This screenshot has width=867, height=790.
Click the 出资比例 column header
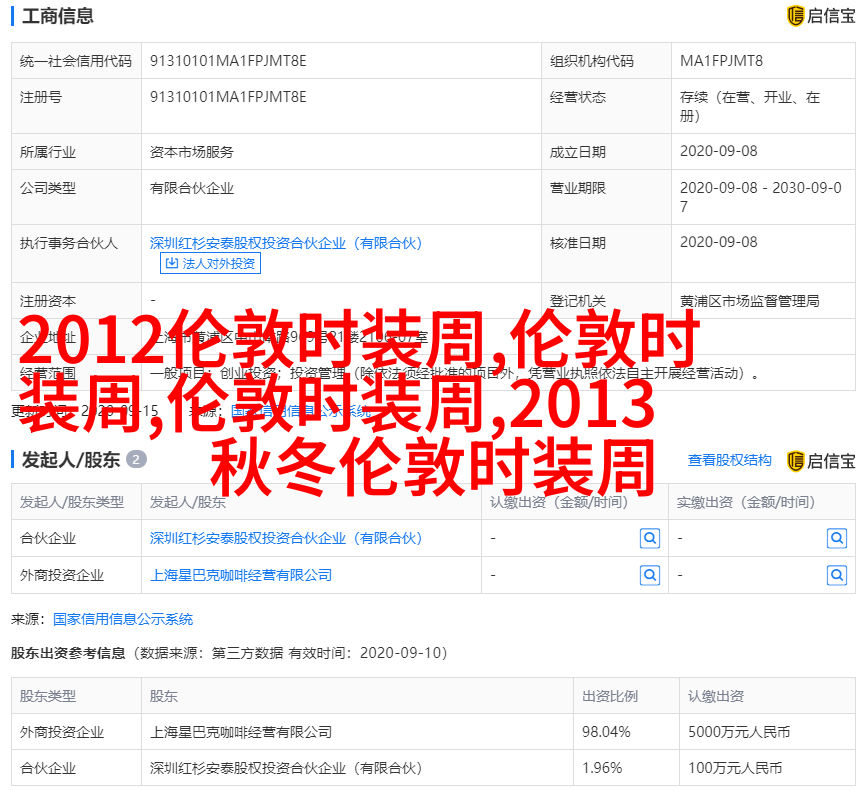(609, 697)
